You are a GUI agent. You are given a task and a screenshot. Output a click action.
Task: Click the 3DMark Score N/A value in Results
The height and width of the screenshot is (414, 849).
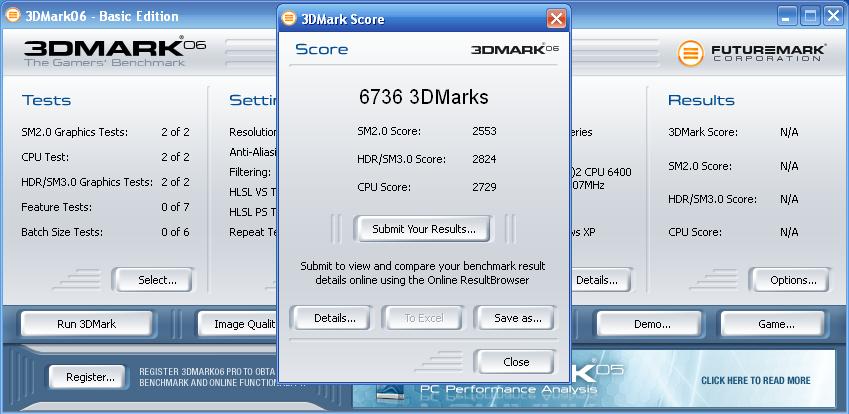point(789,132)
